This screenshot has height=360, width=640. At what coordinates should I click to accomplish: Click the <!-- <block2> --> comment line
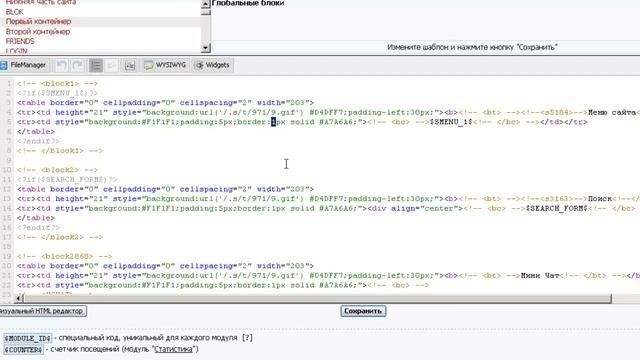point(57,170)
